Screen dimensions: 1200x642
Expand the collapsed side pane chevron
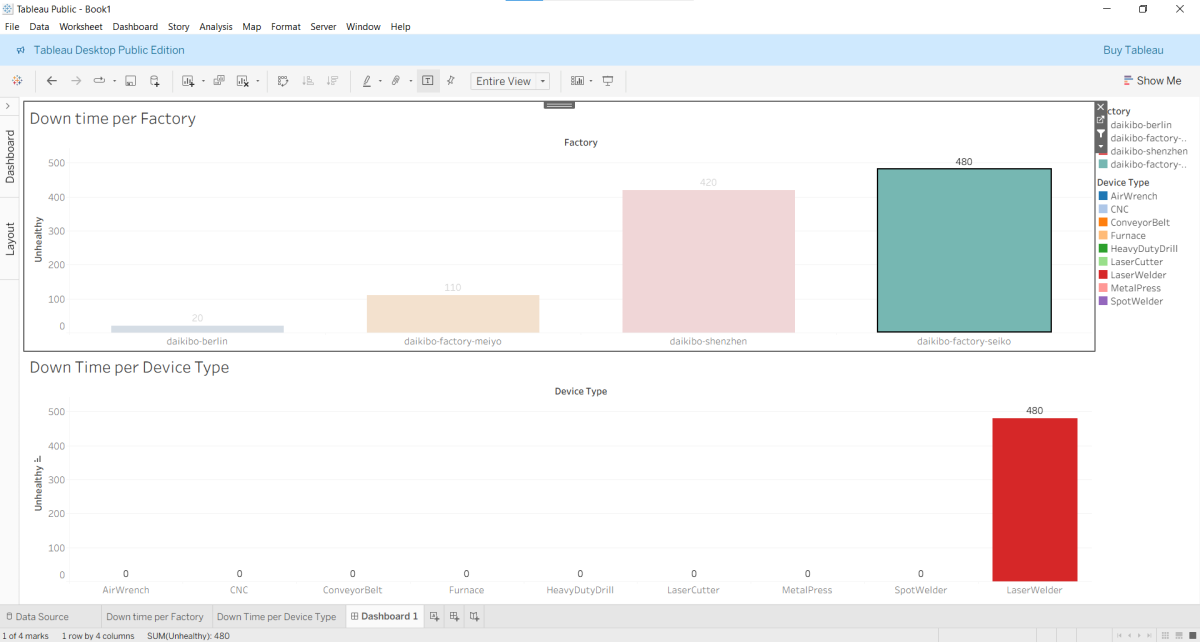(x=8, y=106)
